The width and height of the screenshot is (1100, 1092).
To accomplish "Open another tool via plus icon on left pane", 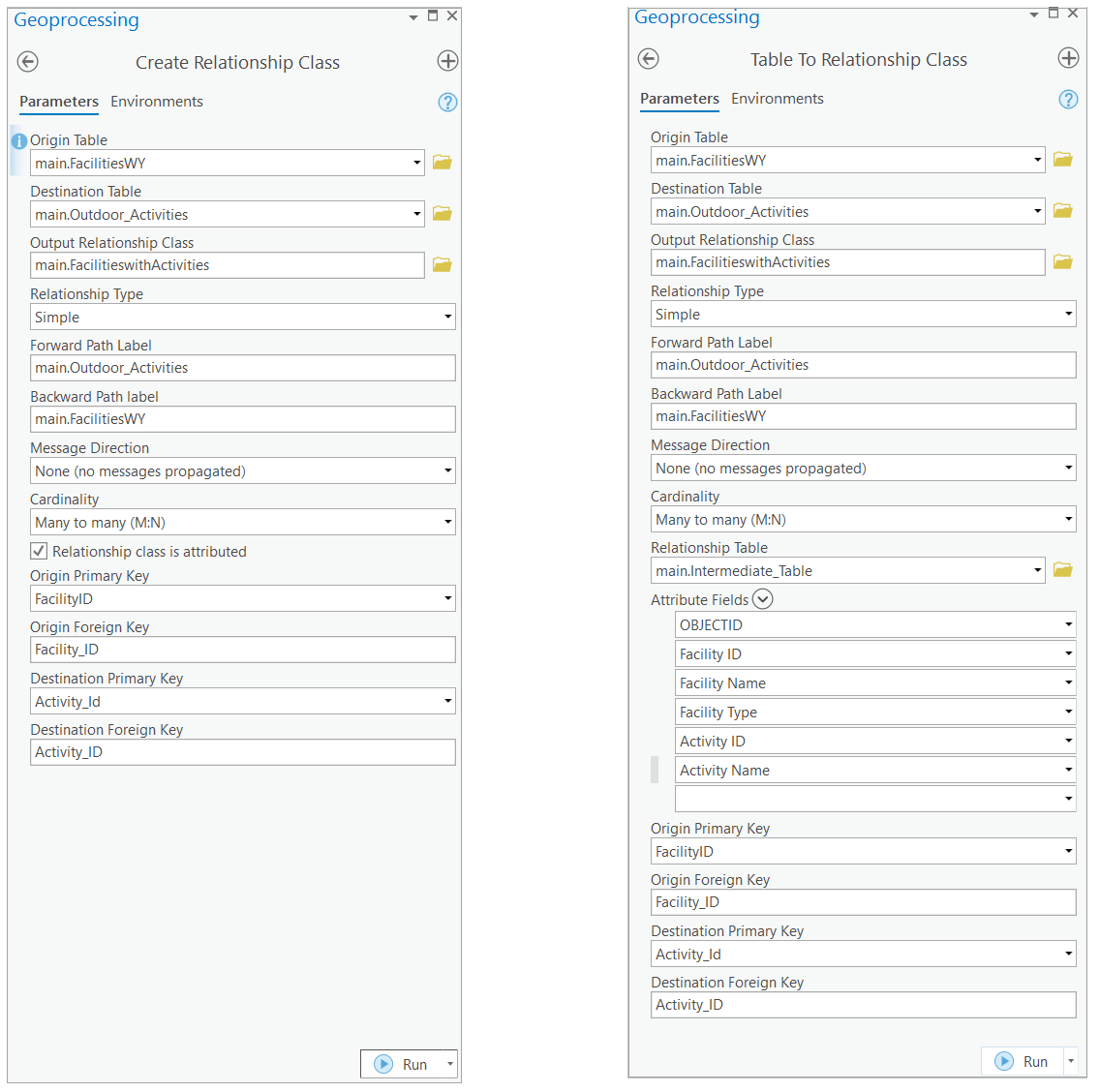I will point(447,60).
